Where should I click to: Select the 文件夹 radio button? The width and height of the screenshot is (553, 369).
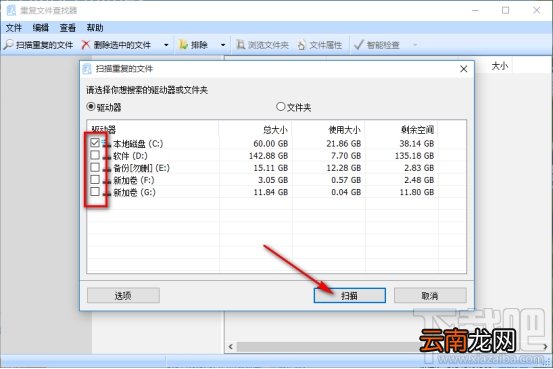coord(280,106)
